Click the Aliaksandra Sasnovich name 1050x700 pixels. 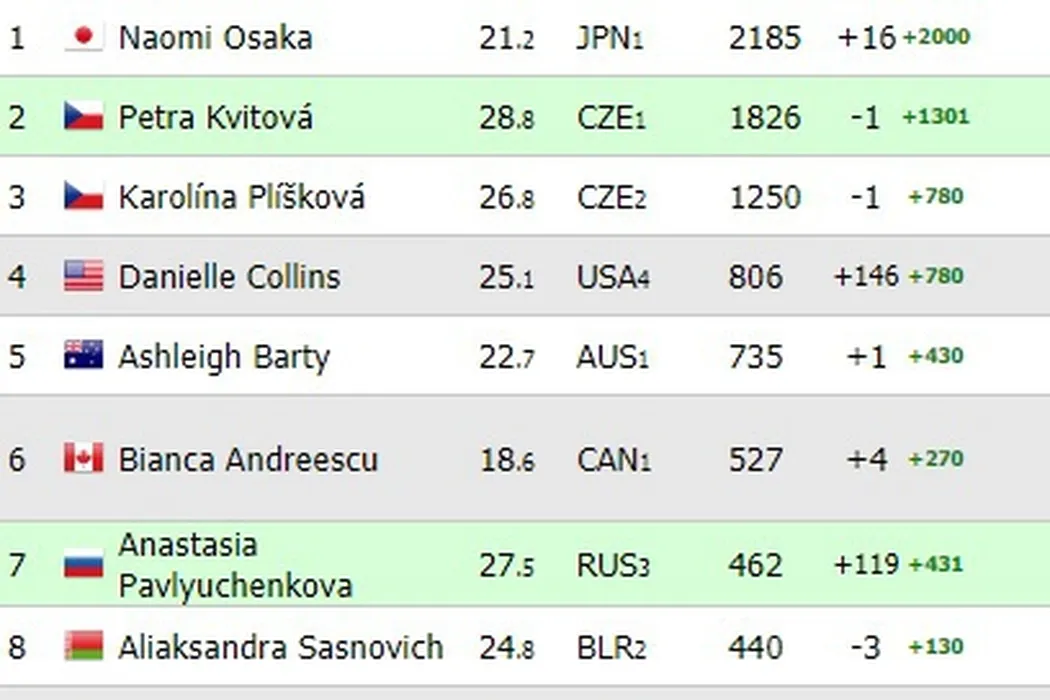[280, 647]
